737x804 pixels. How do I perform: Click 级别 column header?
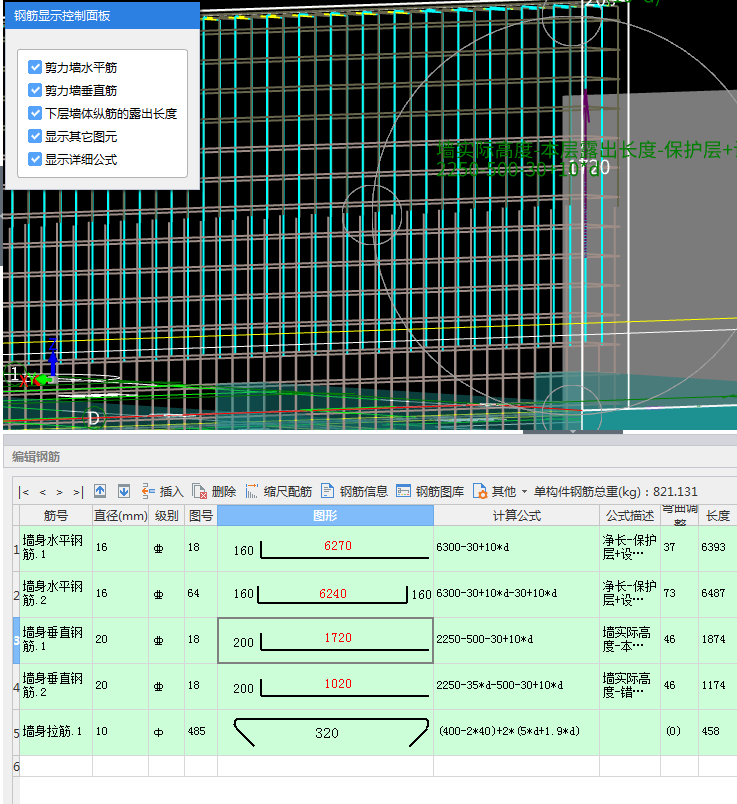tap(167, 515)
